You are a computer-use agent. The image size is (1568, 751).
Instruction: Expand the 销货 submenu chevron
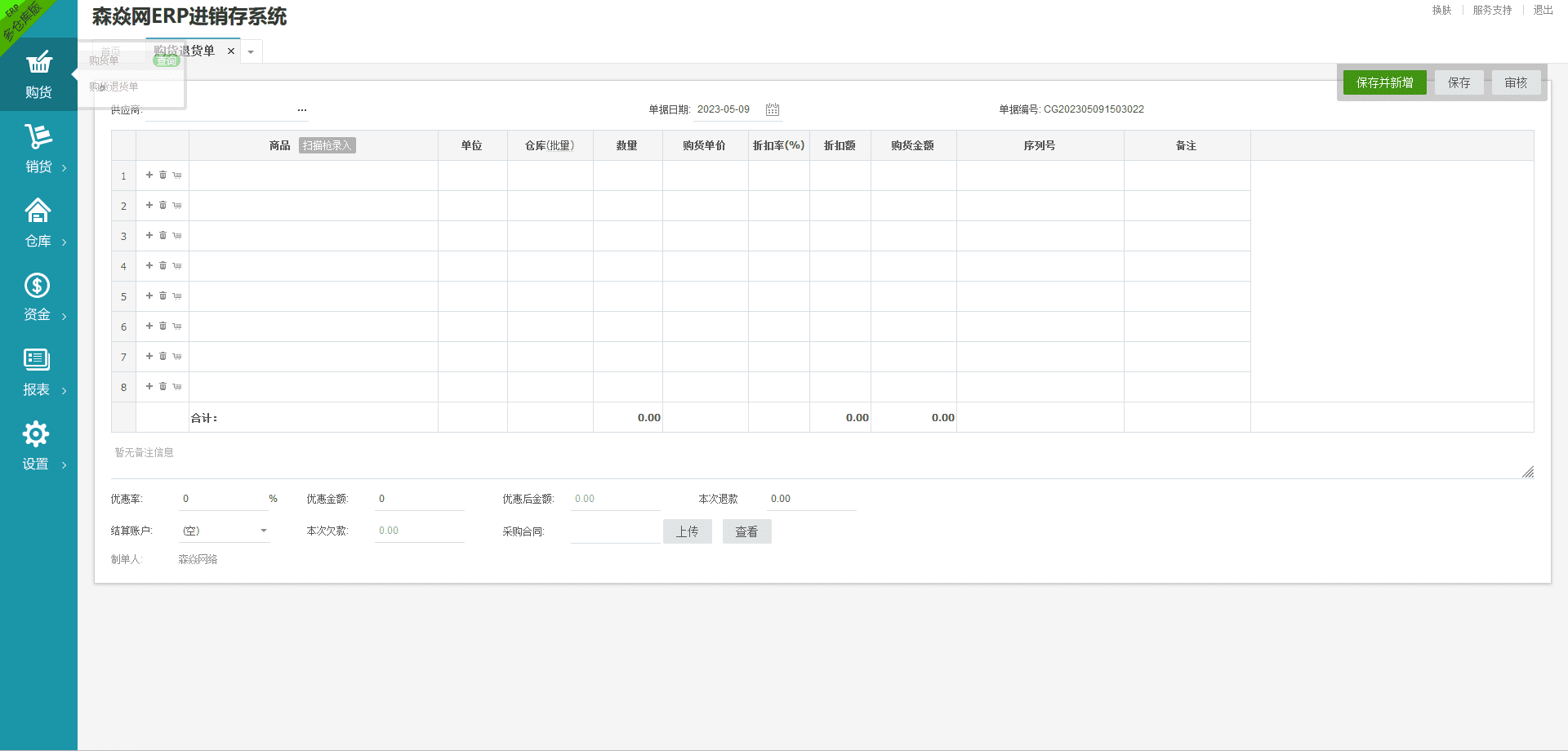(65, 168)
